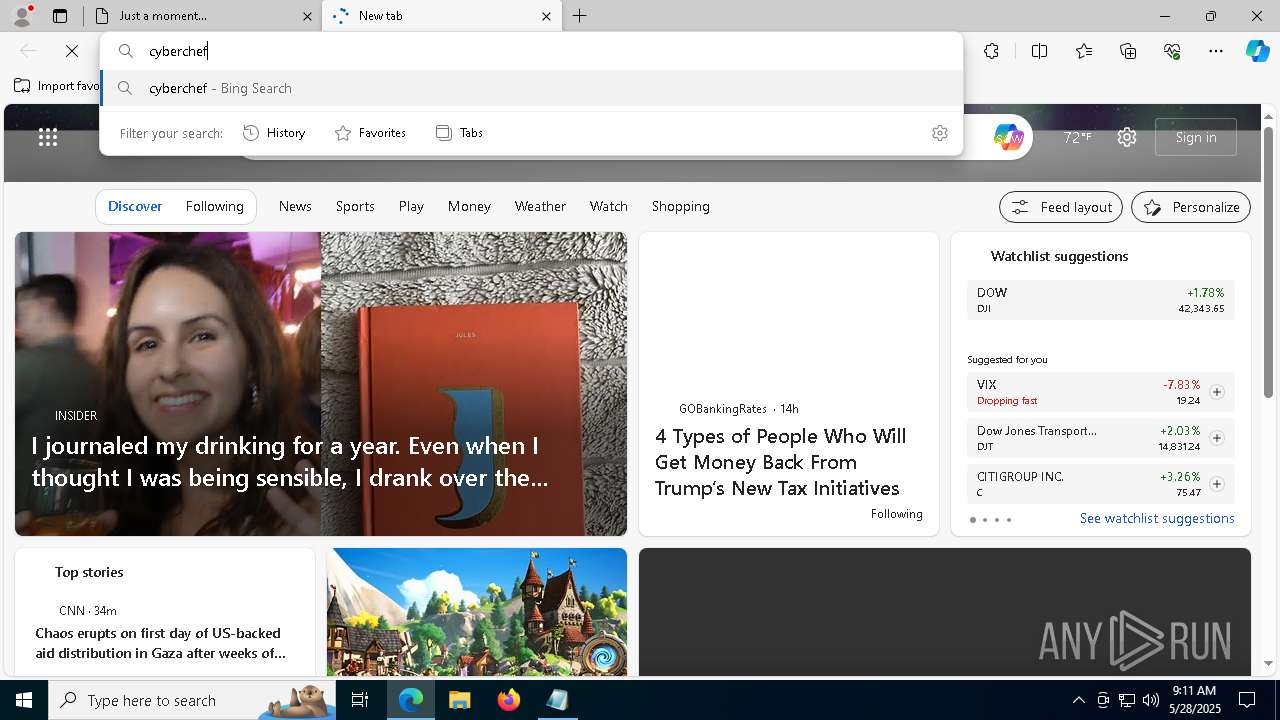Open Browser essentials heart icon
1280x720 pixels.
point(1173,51)
